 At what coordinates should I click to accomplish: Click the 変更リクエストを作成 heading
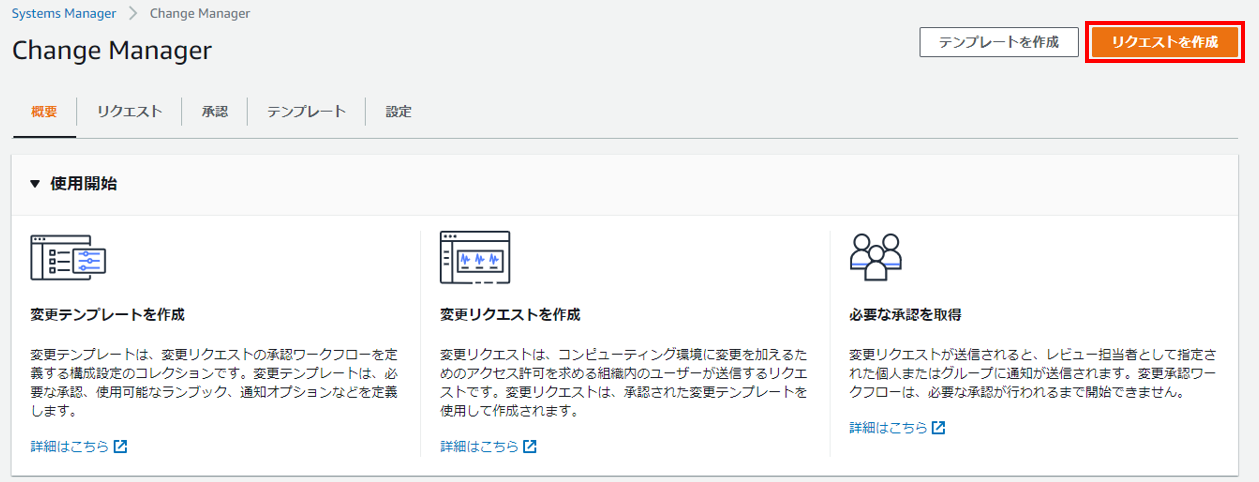[510, 314]
